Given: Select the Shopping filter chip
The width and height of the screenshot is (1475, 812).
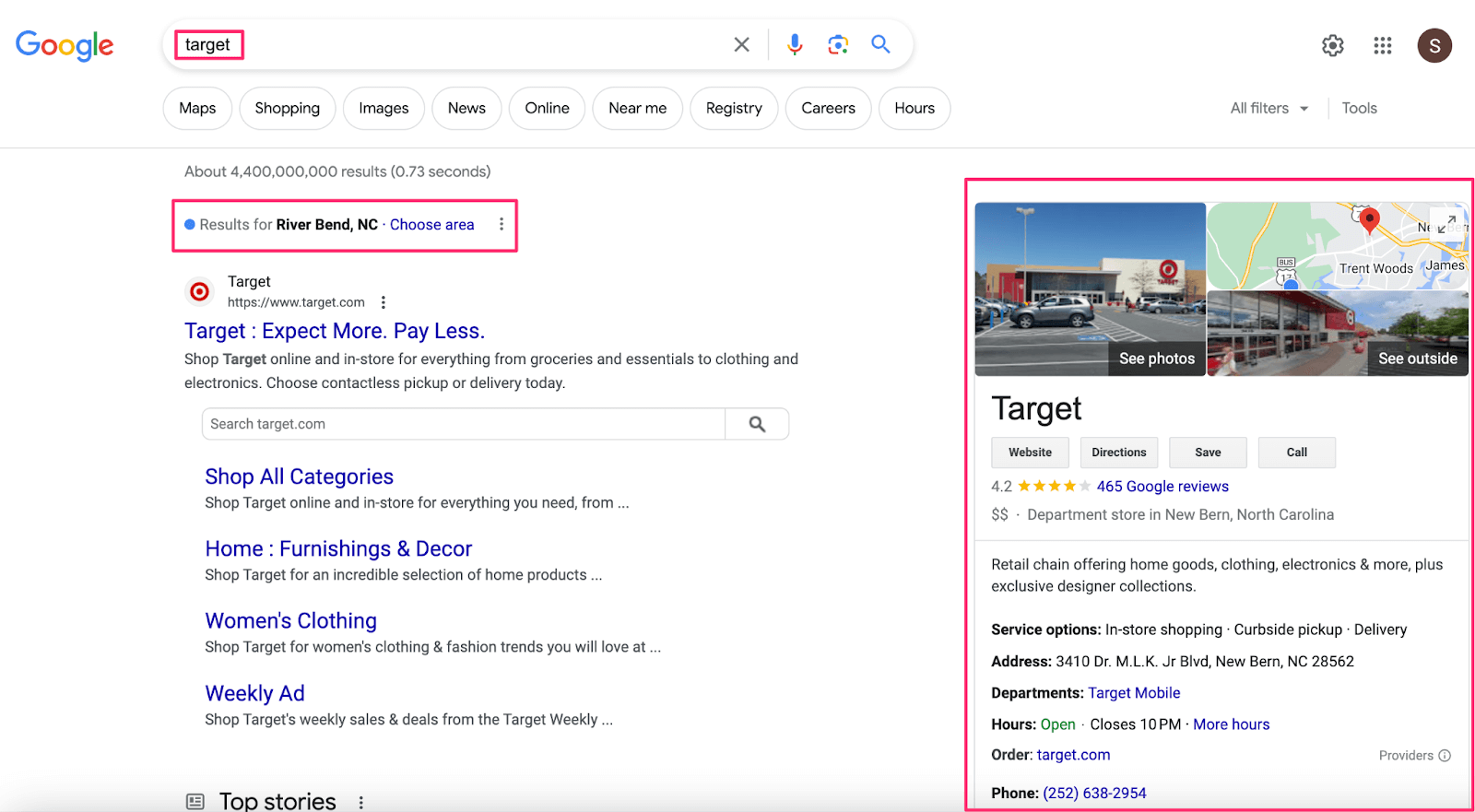Looking at the screenshot, I should (x=288, y=108).
